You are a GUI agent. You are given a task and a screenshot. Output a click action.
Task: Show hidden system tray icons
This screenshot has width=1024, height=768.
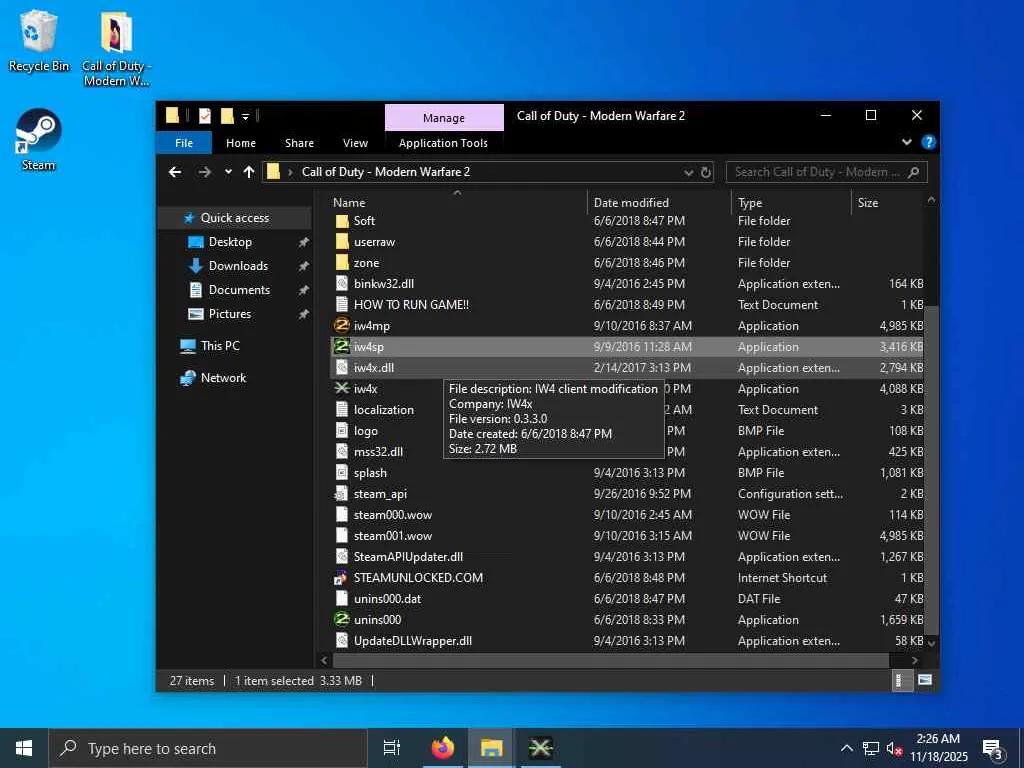[x=846, y=748]
